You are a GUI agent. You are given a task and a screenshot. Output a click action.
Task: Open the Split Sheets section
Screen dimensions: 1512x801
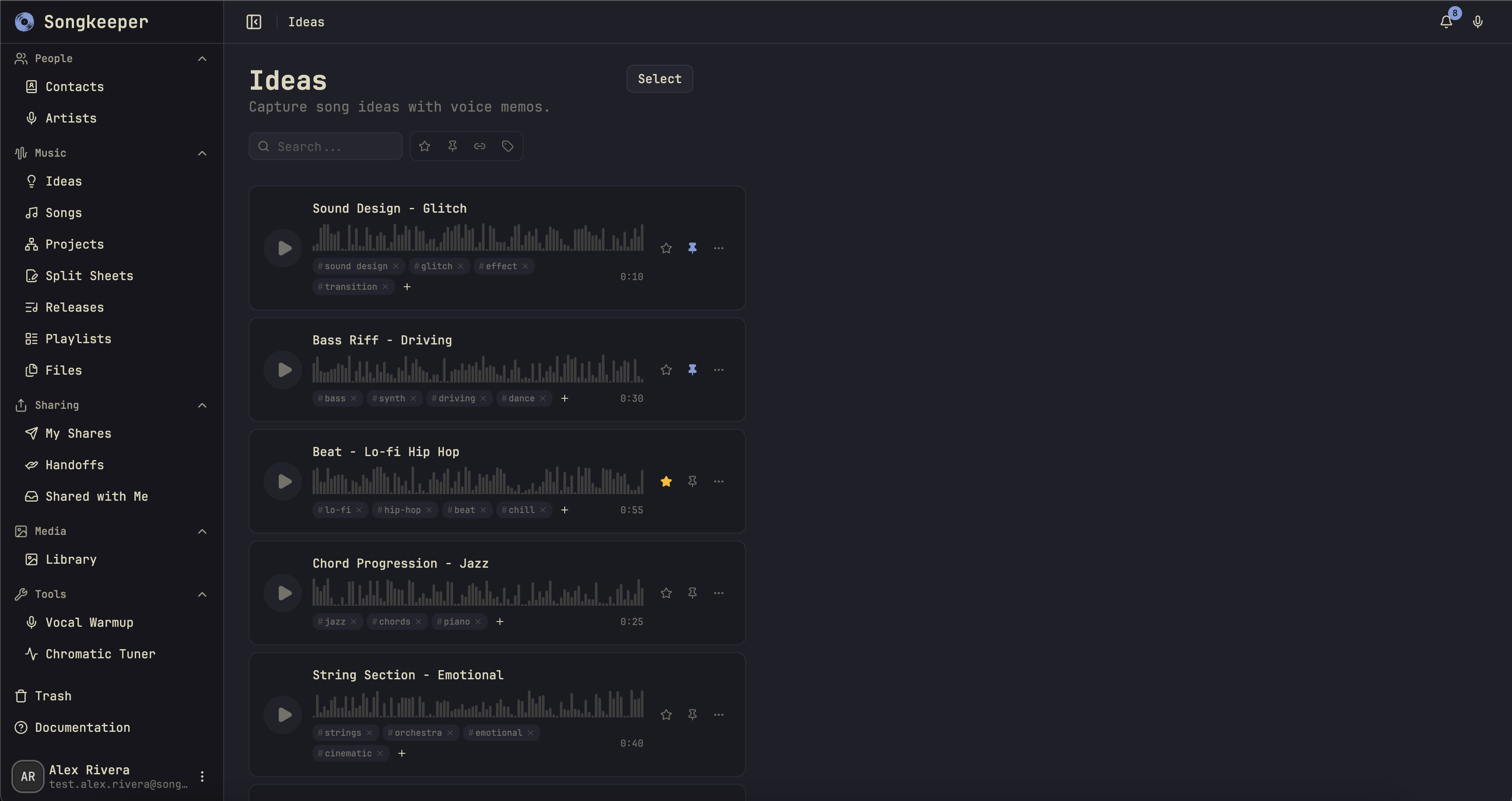click(89, 275)
